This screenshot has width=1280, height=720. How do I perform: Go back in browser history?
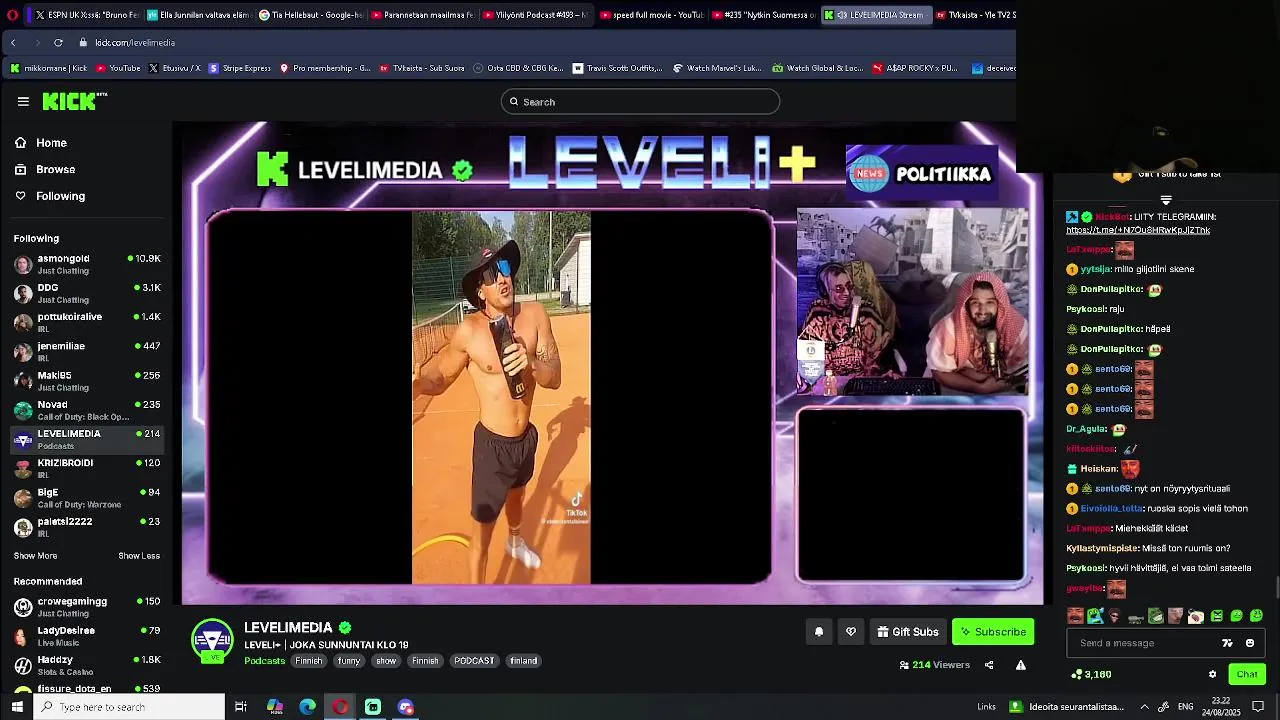pos(13,42)
